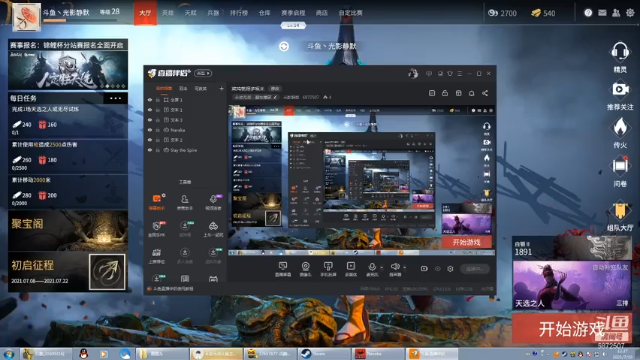Open the 精灵 headset assistant icon
Screen dimensions: 640x360
point(620,52)
